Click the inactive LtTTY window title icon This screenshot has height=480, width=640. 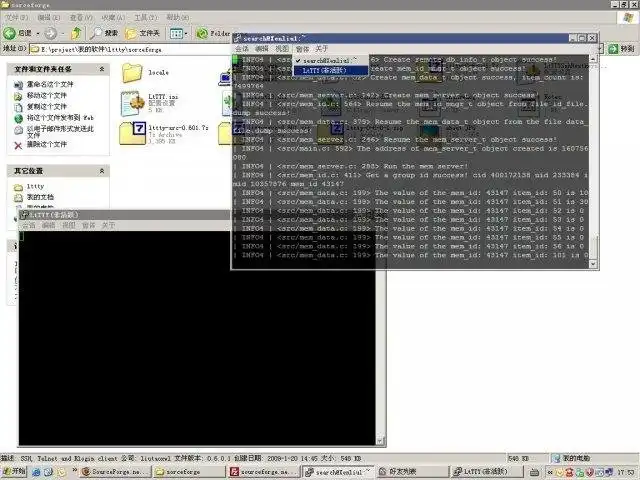(24, 215)
